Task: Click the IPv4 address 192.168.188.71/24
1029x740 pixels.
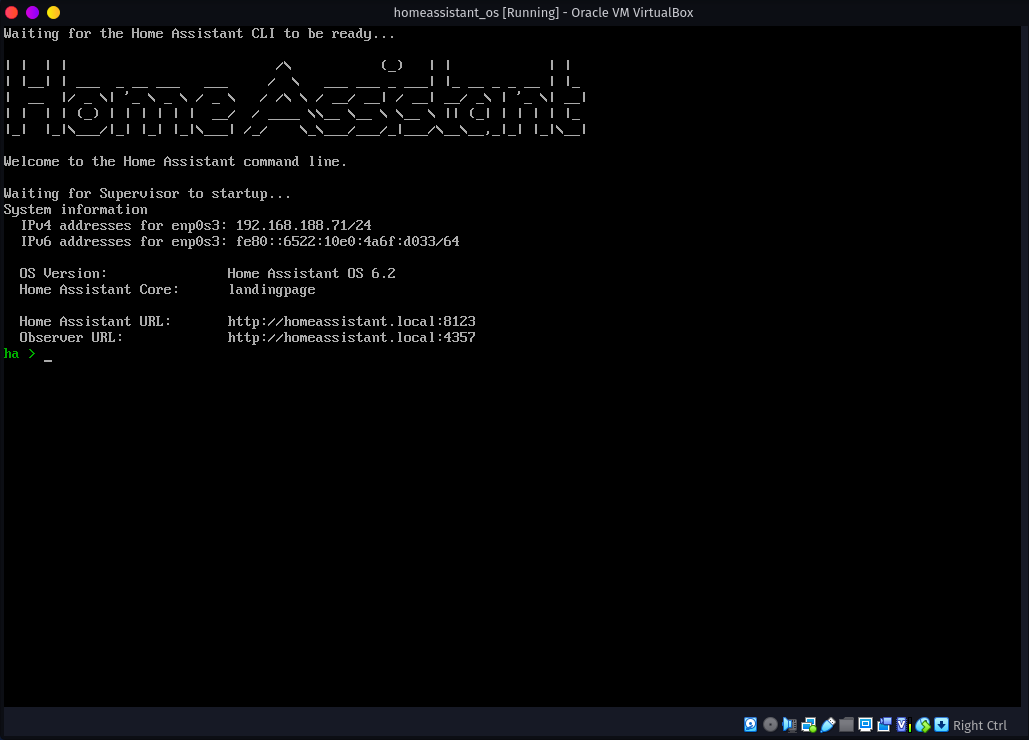Action: (303, 226)
